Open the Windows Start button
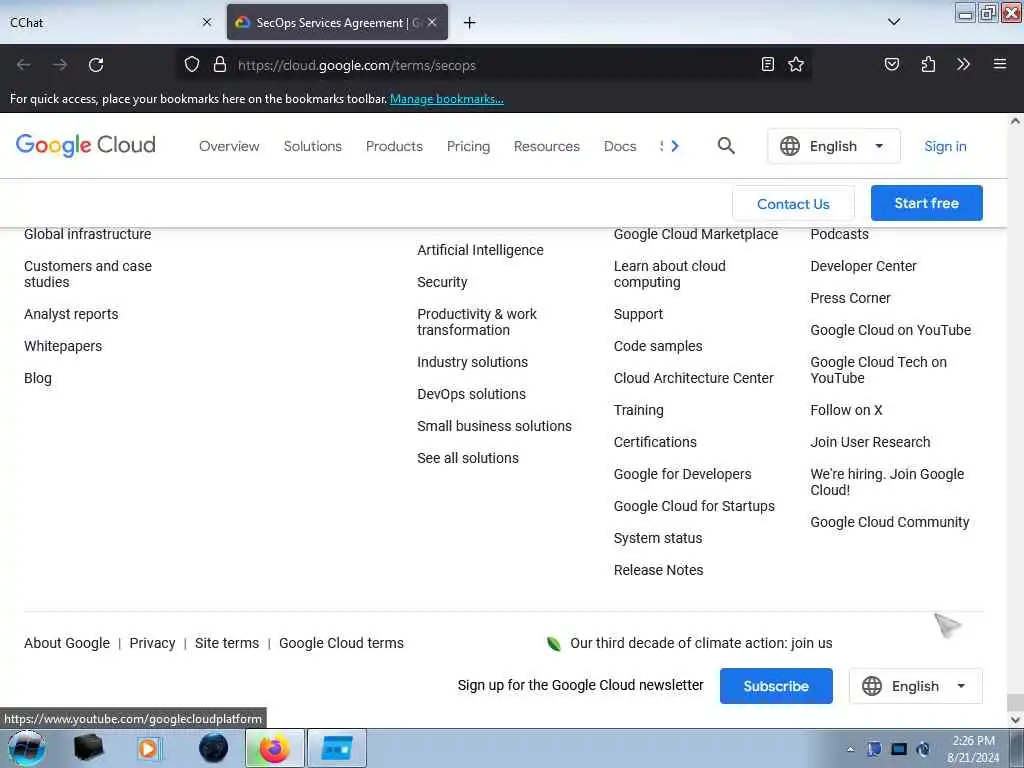This screenshot has height=768, width=1024. [26, 748]
